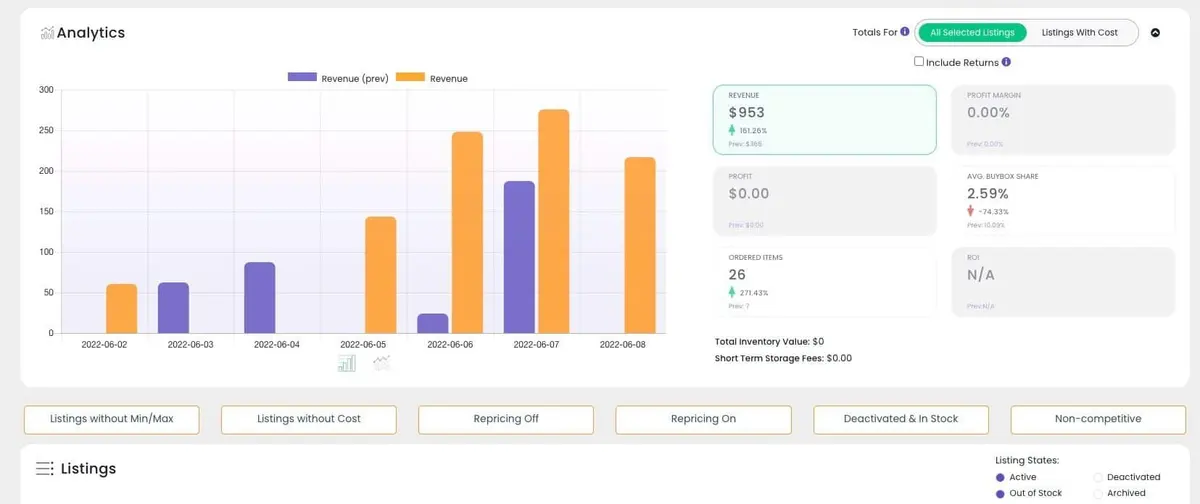Click the -74.33% buybox change value
Image resolution: width=1200 pixels, height=504 pixels.
994,212
